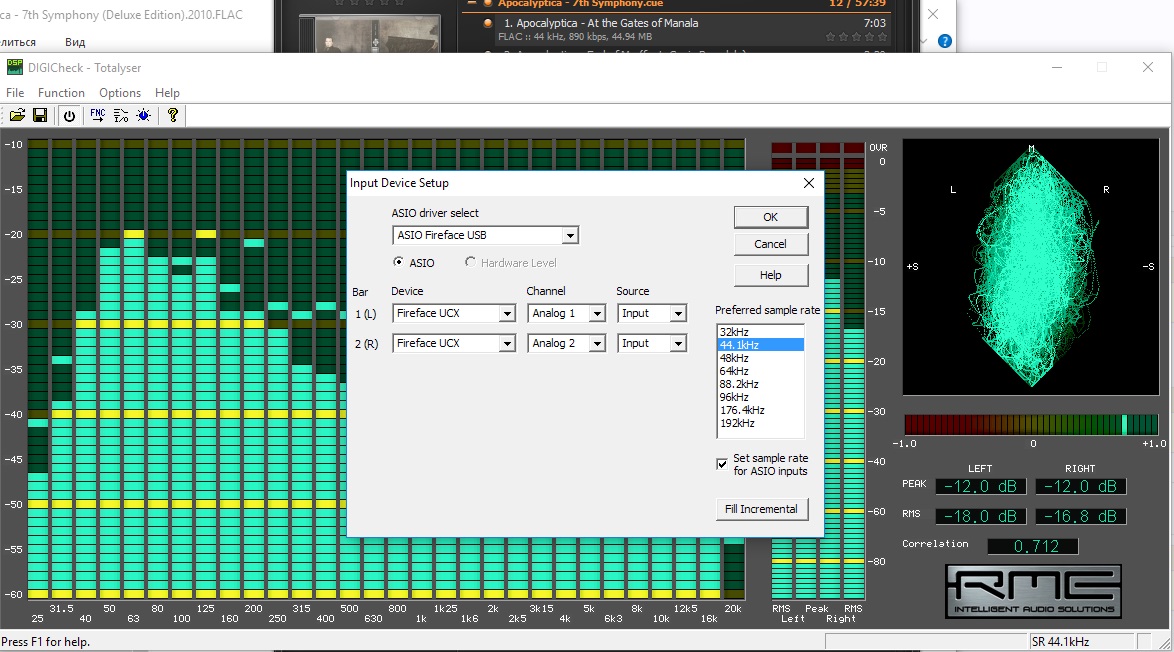The width and height of the screenshot is (1174, 652).
Task: Open function select FNC icon
Action: click(x=97, y=115)
